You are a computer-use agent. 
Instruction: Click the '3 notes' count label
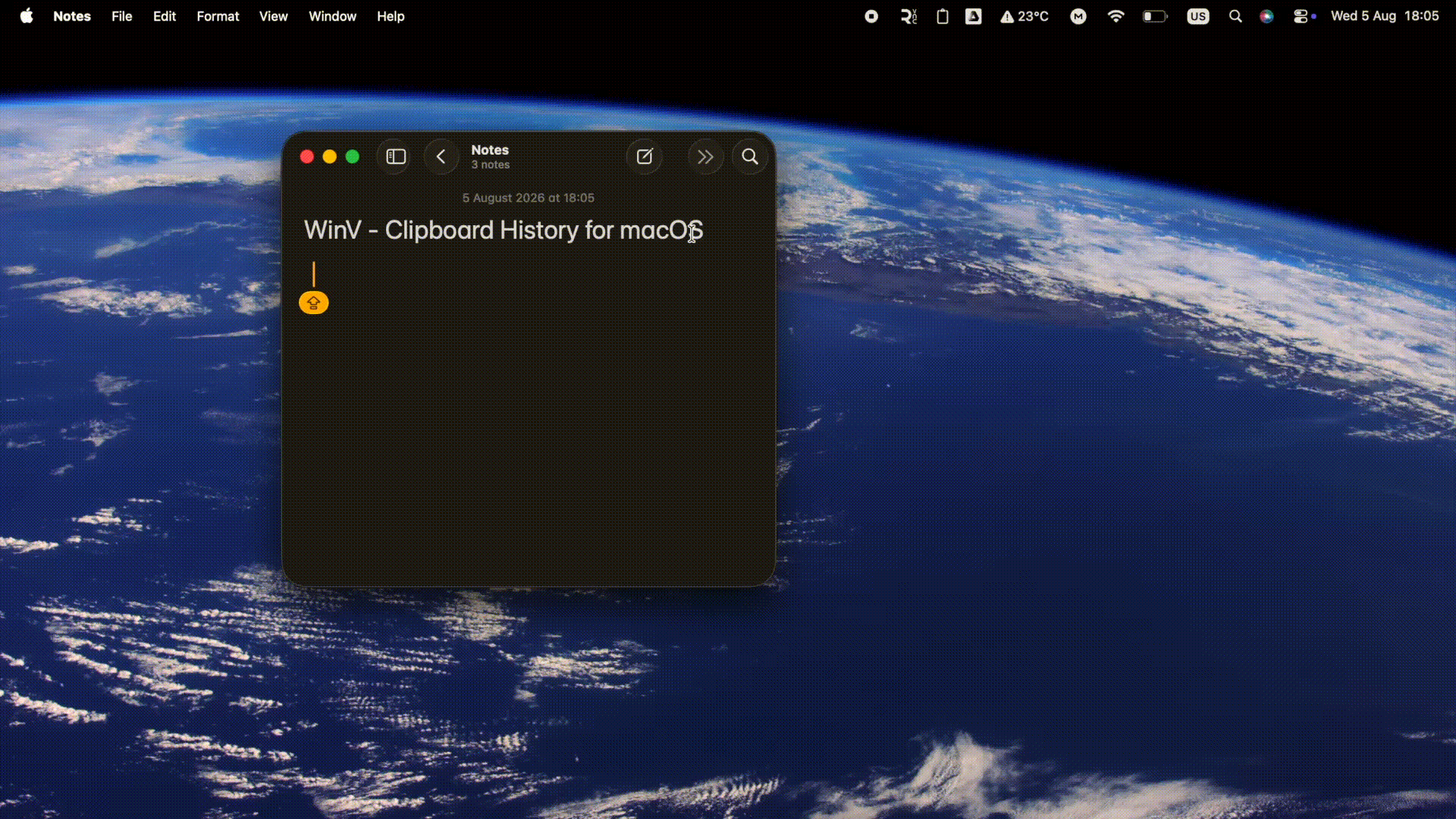point(491,165)
